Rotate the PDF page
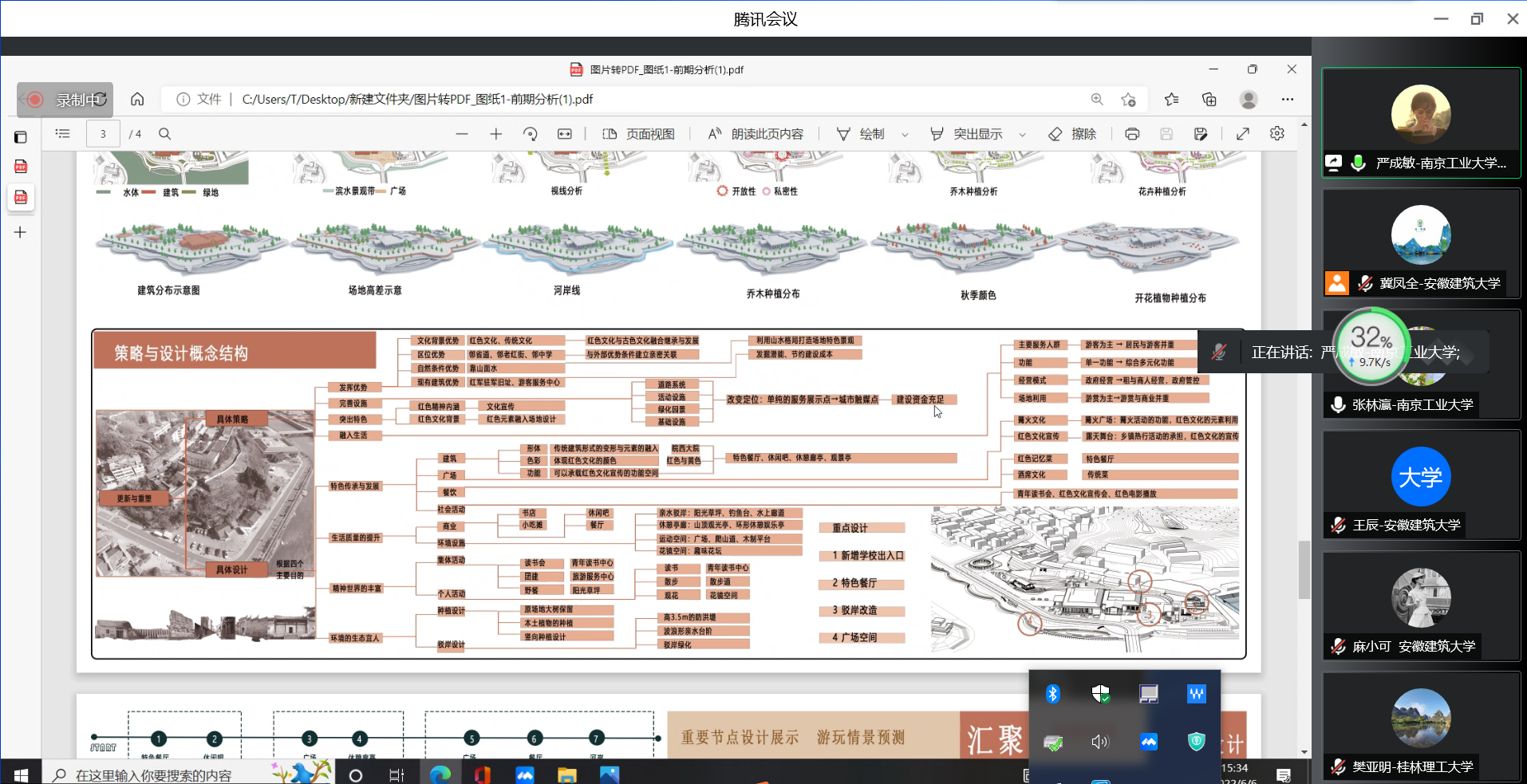The image size is (1527, 784). point(530,134)
